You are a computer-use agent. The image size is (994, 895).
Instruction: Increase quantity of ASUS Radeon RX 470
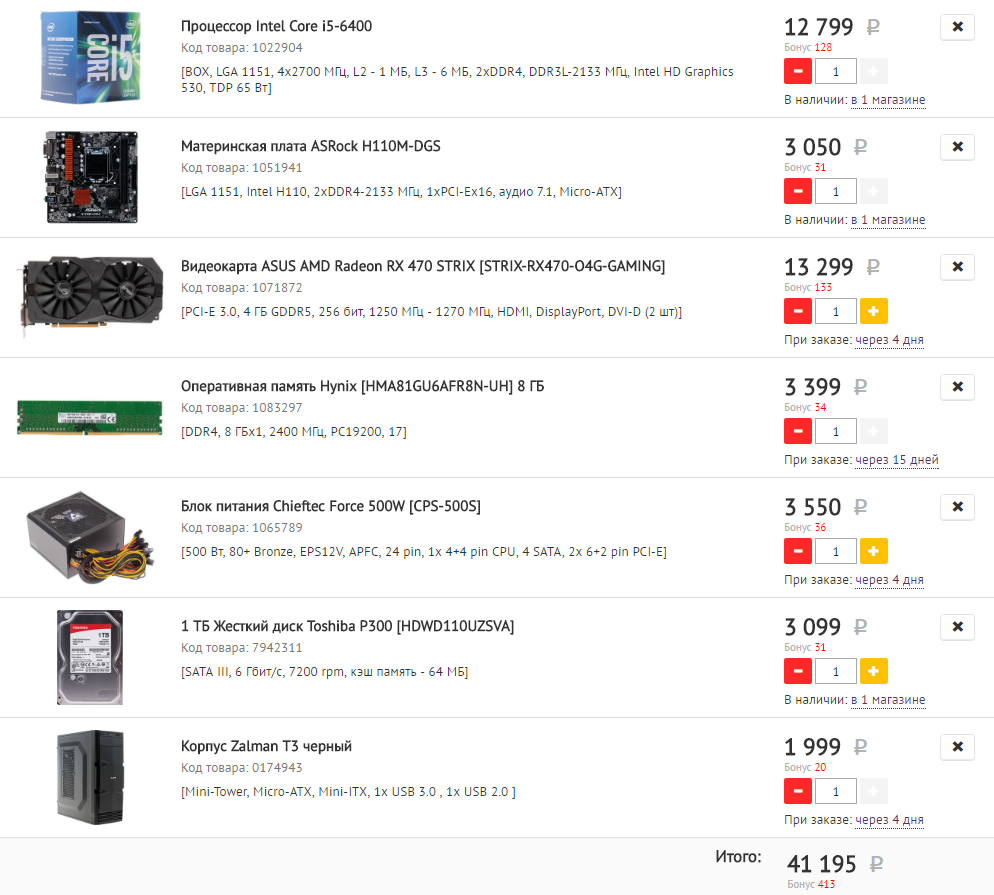(x=874, y=311)
